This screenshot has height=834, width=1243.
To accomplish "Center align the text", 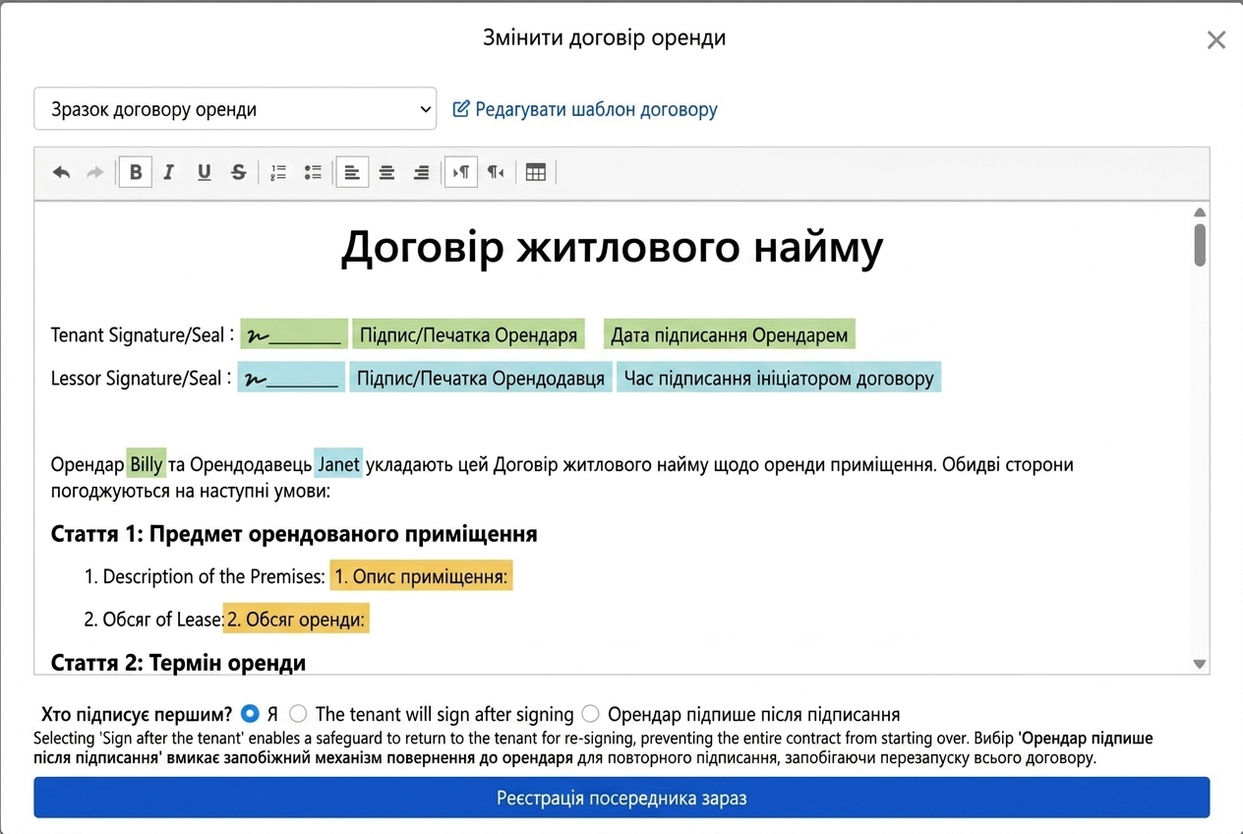I will [387, 172].
